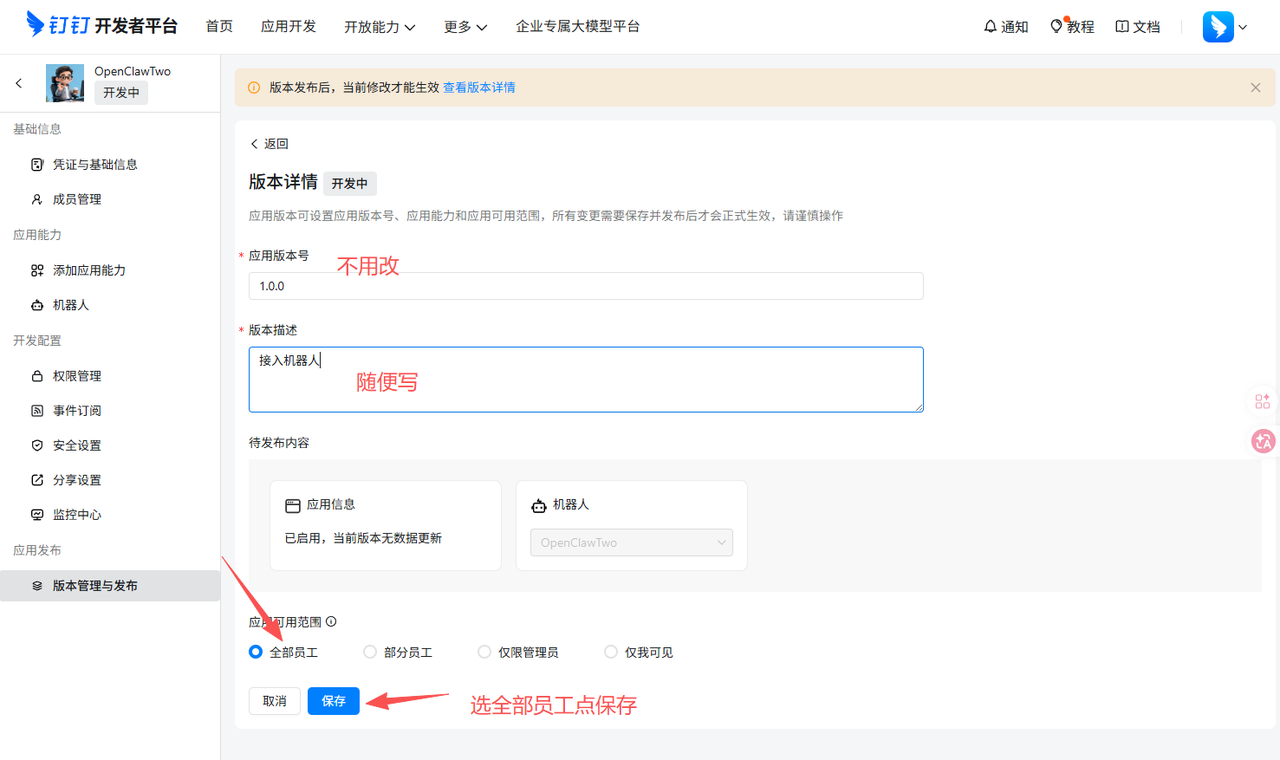Viewport: 1280px width, 760px height.
Task: Go to 应用开发 in top navigation
Action: tap(288, 27)
